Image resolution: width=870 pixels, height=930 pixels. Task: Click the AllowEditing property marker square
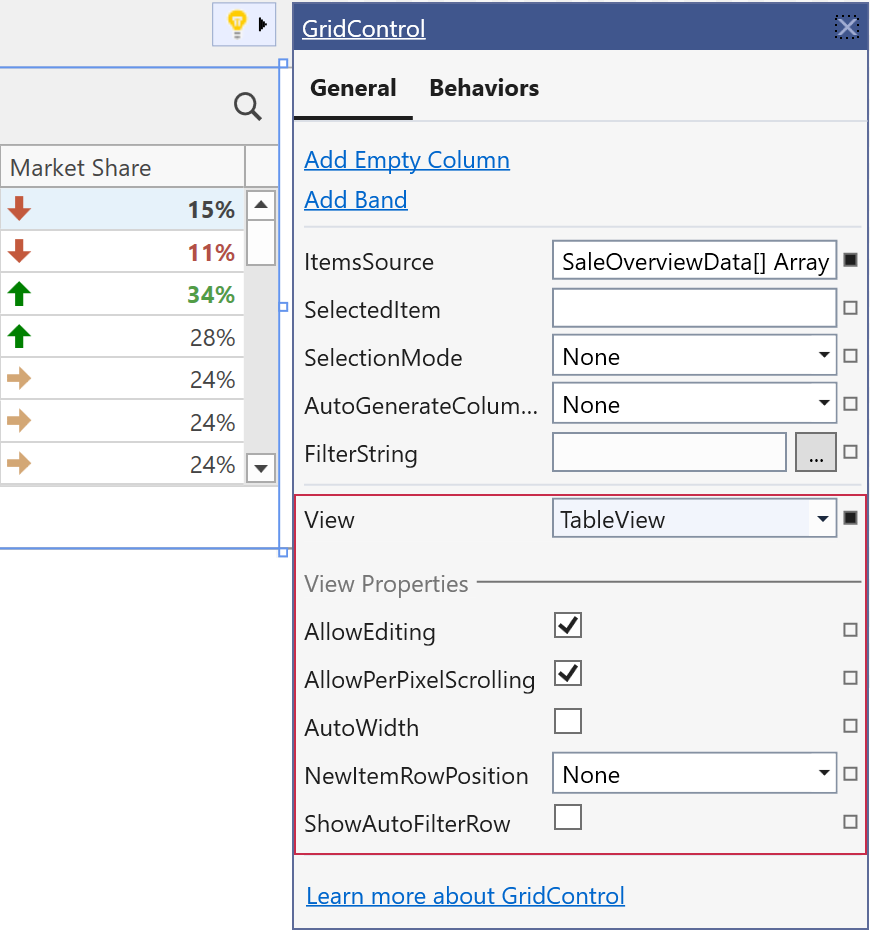pyautogui.click(x=850, y=630)
